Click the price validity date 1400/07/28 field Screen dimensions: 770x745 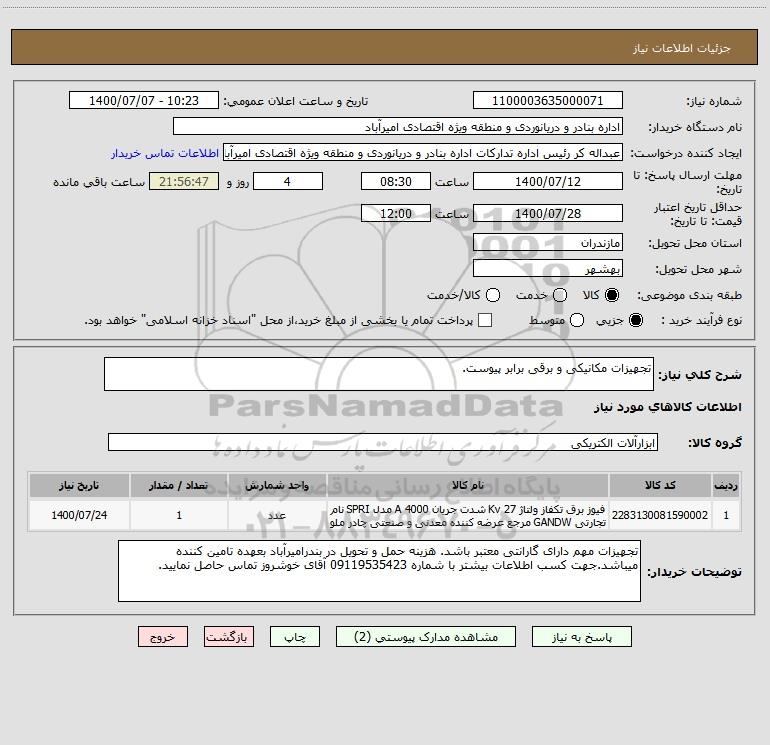548,213
